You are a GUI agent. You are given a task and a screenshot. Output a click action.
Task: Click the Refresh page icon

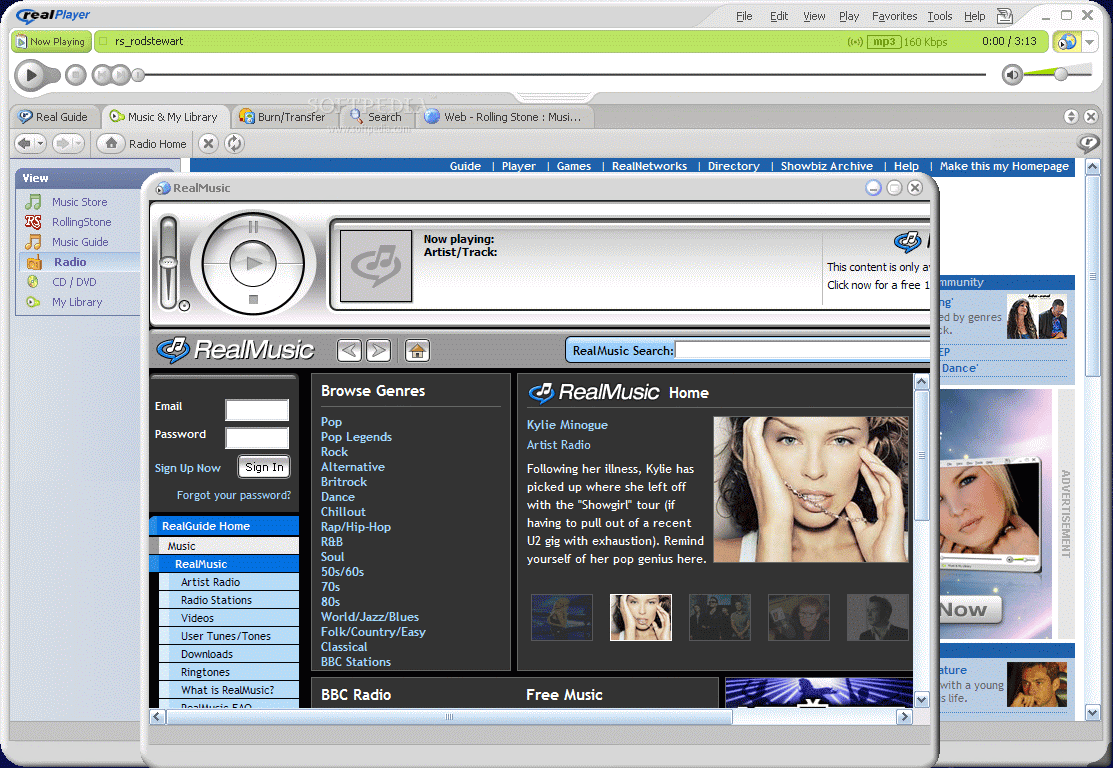(x=234, y=143)
